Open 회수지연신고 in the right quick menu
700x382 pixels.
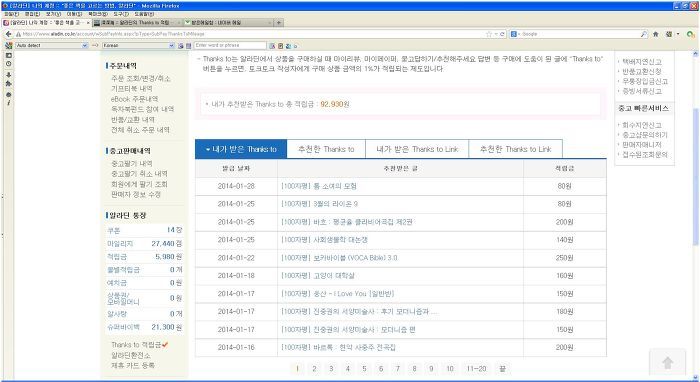coord(642,125)
